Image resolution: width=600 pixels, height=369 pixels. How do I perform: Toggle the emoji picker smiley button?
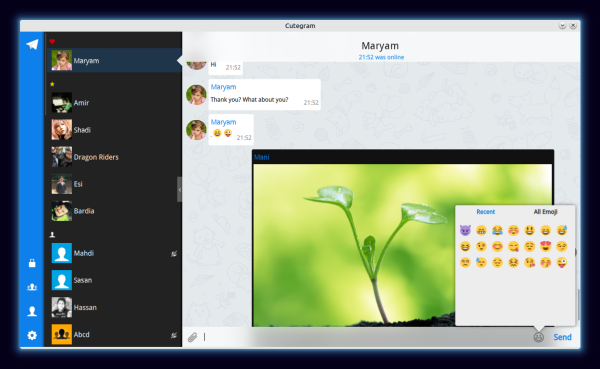pyautogui.click(x=538, y=337)
